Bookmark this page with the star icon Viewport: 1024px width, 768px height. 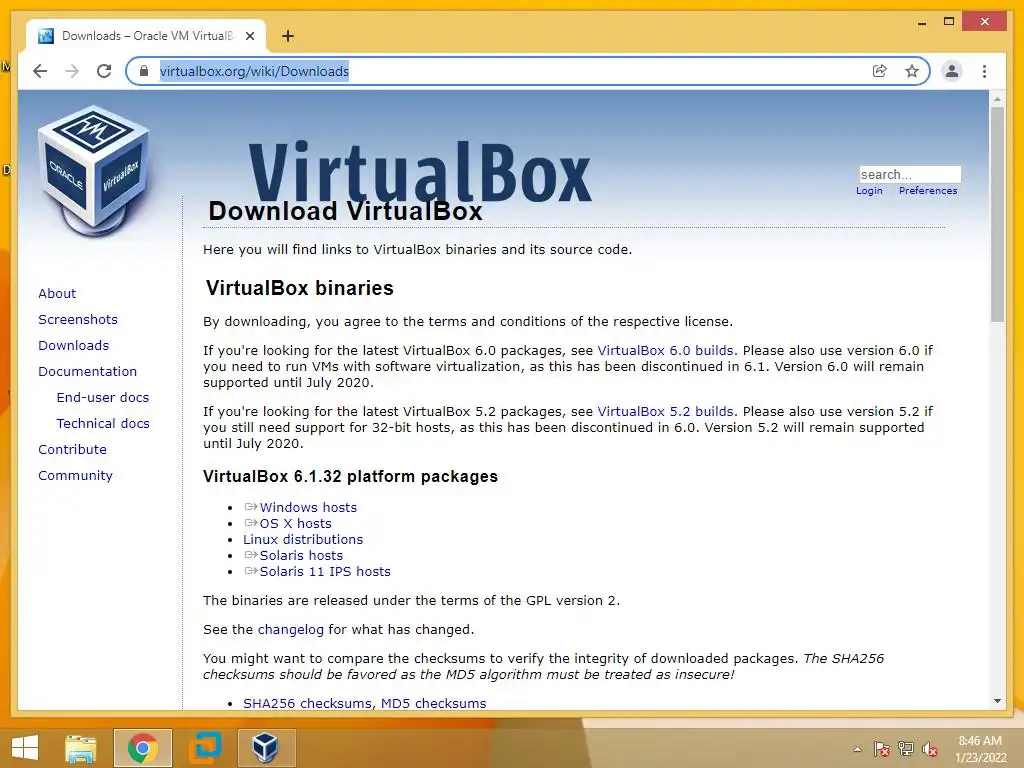click(912, 71)
